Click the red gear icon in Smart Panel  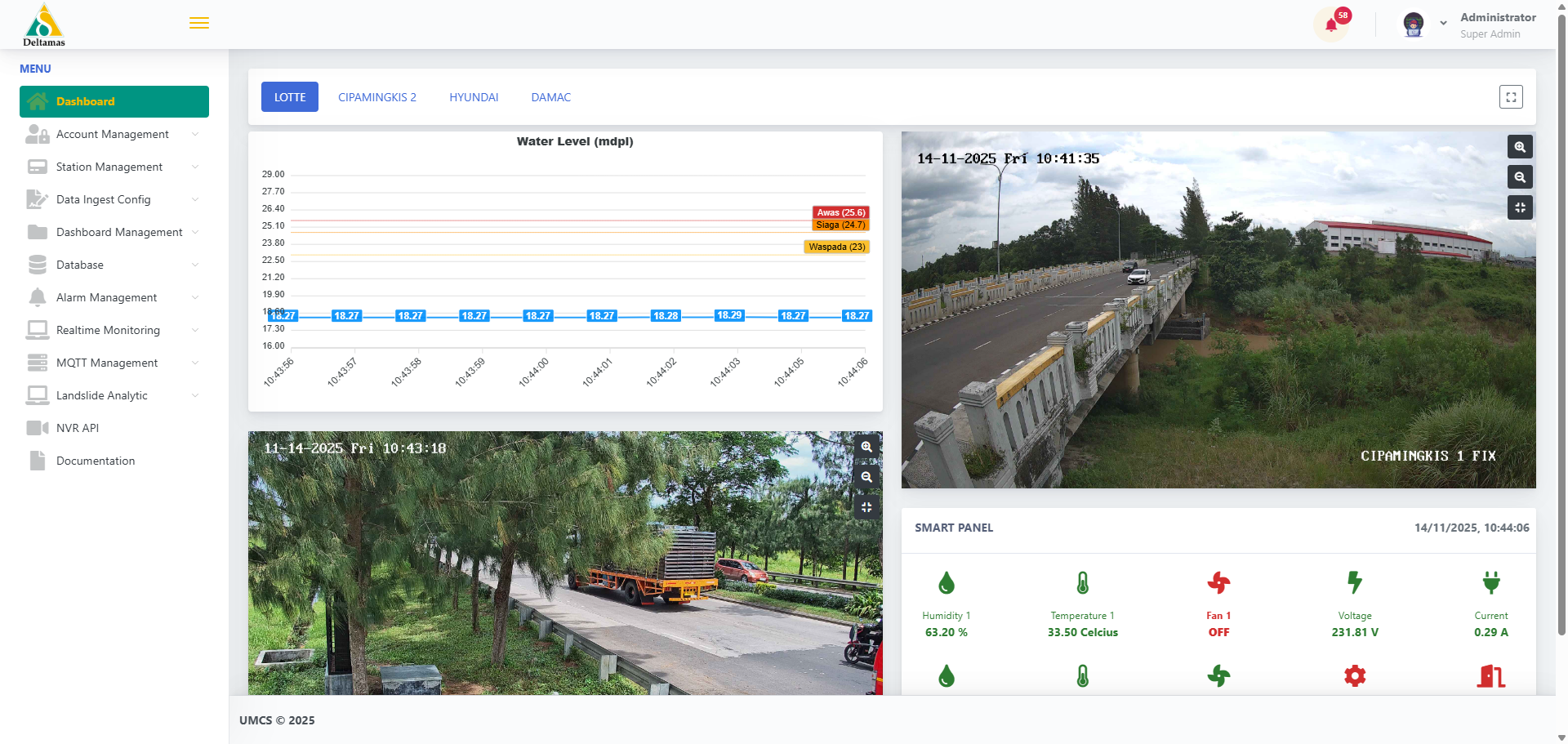pos(1354,675)
